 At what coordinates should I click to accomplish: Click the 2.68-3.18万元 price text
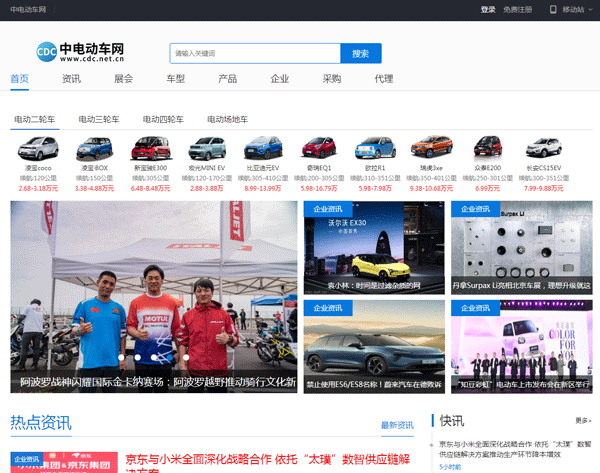tap(38, 188)
